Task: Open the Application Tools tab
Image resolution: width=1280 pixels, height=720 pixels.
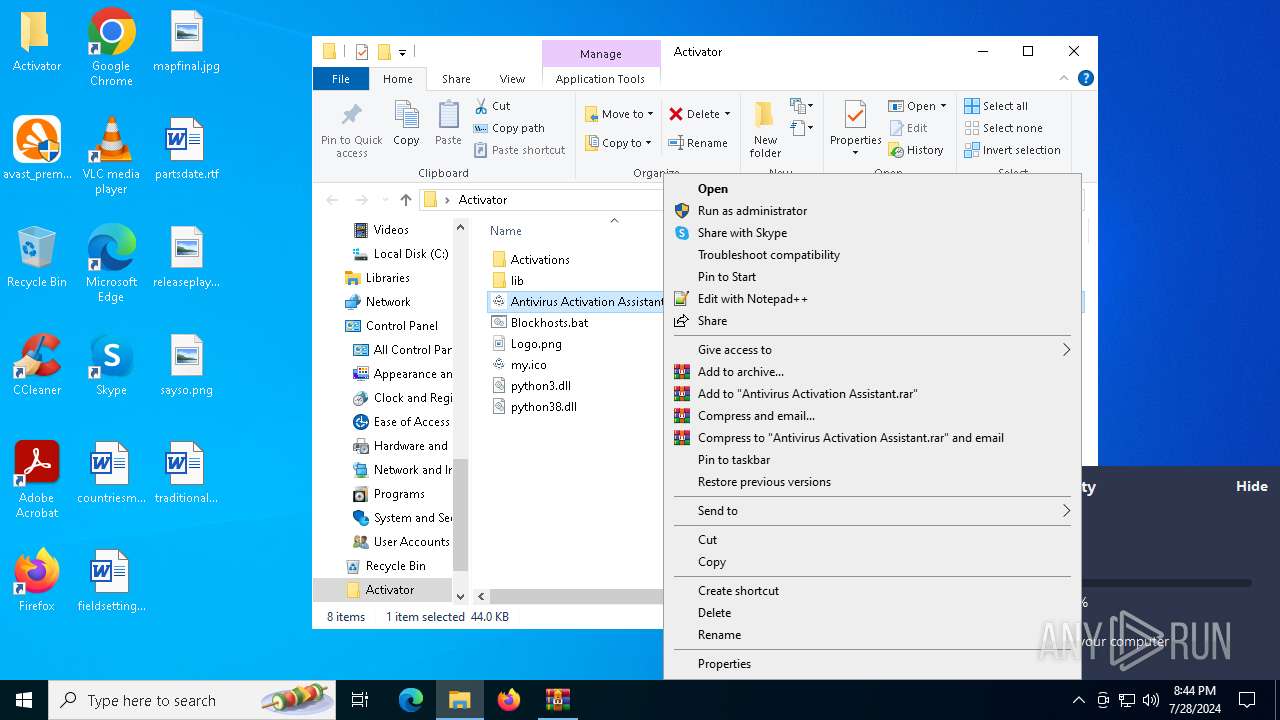Action: tap(600, 79)
